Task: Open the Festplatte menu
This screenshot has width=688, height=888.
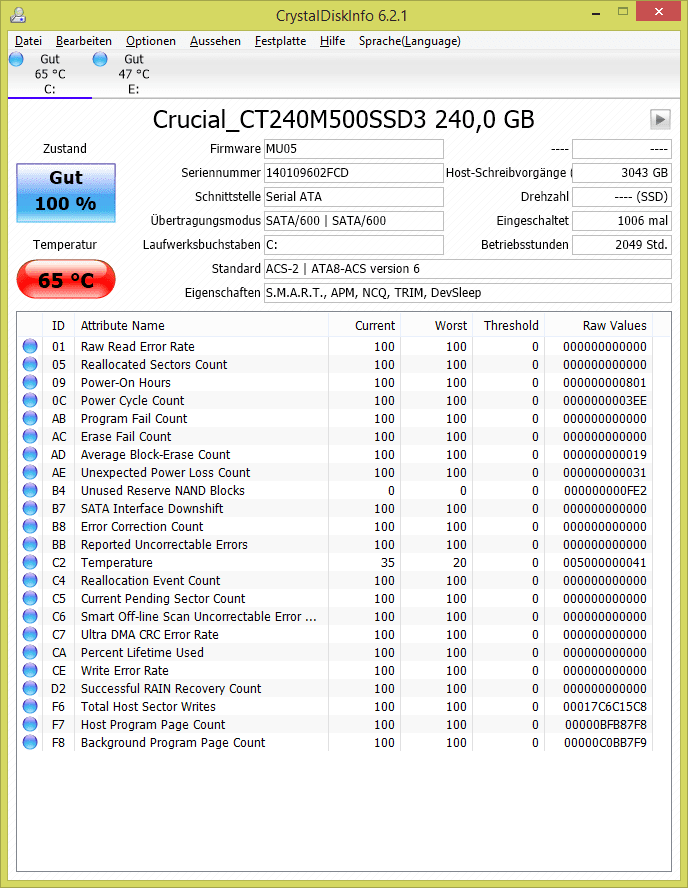Action: tap(280, 41)
